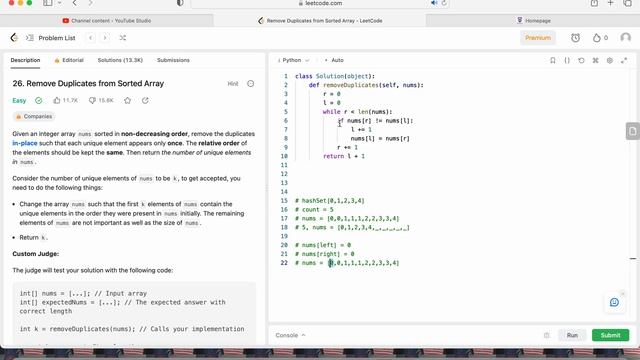The width and height of the screenshot is (640, 360).
Task: Click comment line '# count = 5'
Action: point(314,210)
